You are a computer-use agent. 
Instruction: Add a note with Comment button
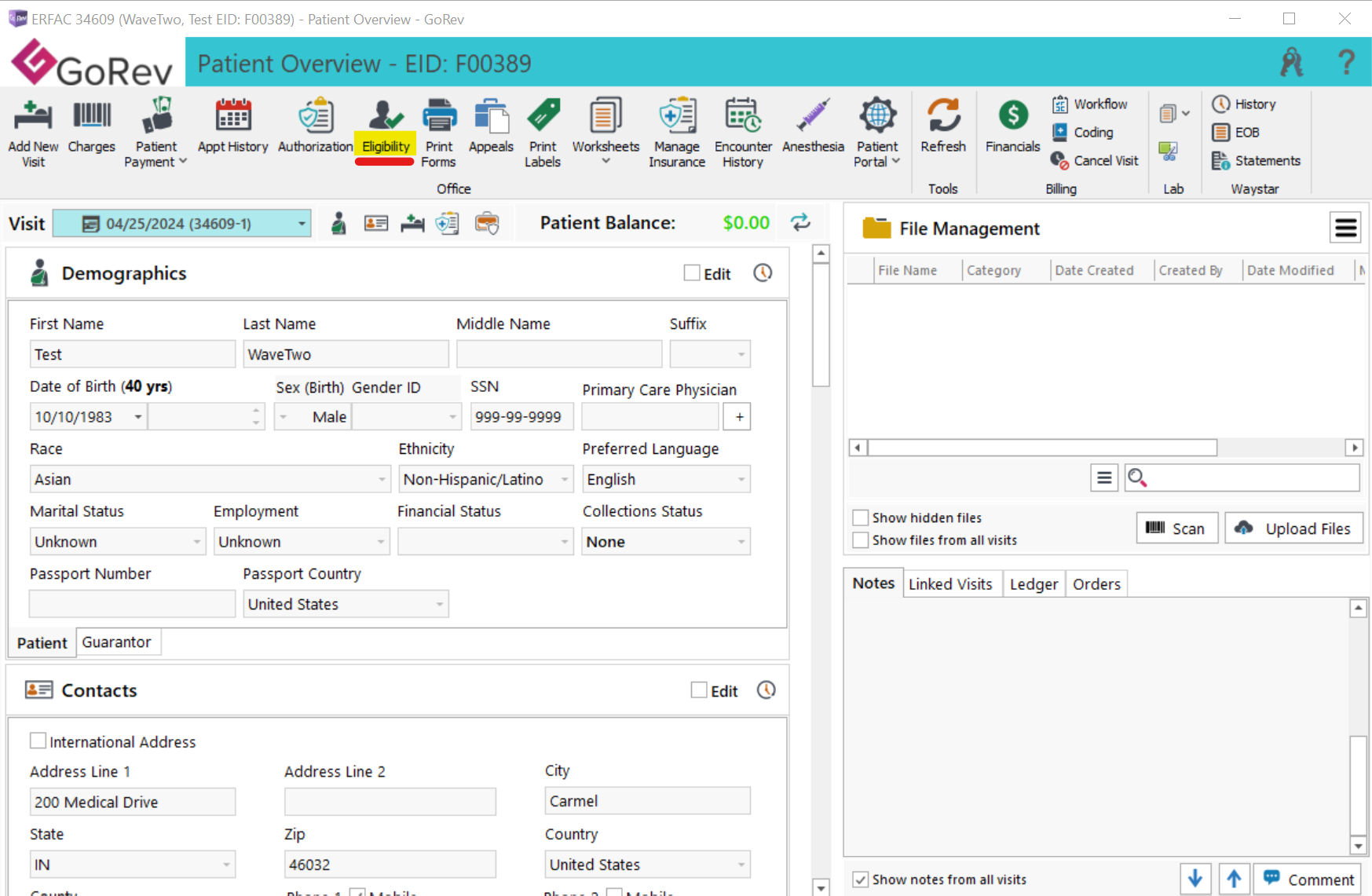point(1308,880)
